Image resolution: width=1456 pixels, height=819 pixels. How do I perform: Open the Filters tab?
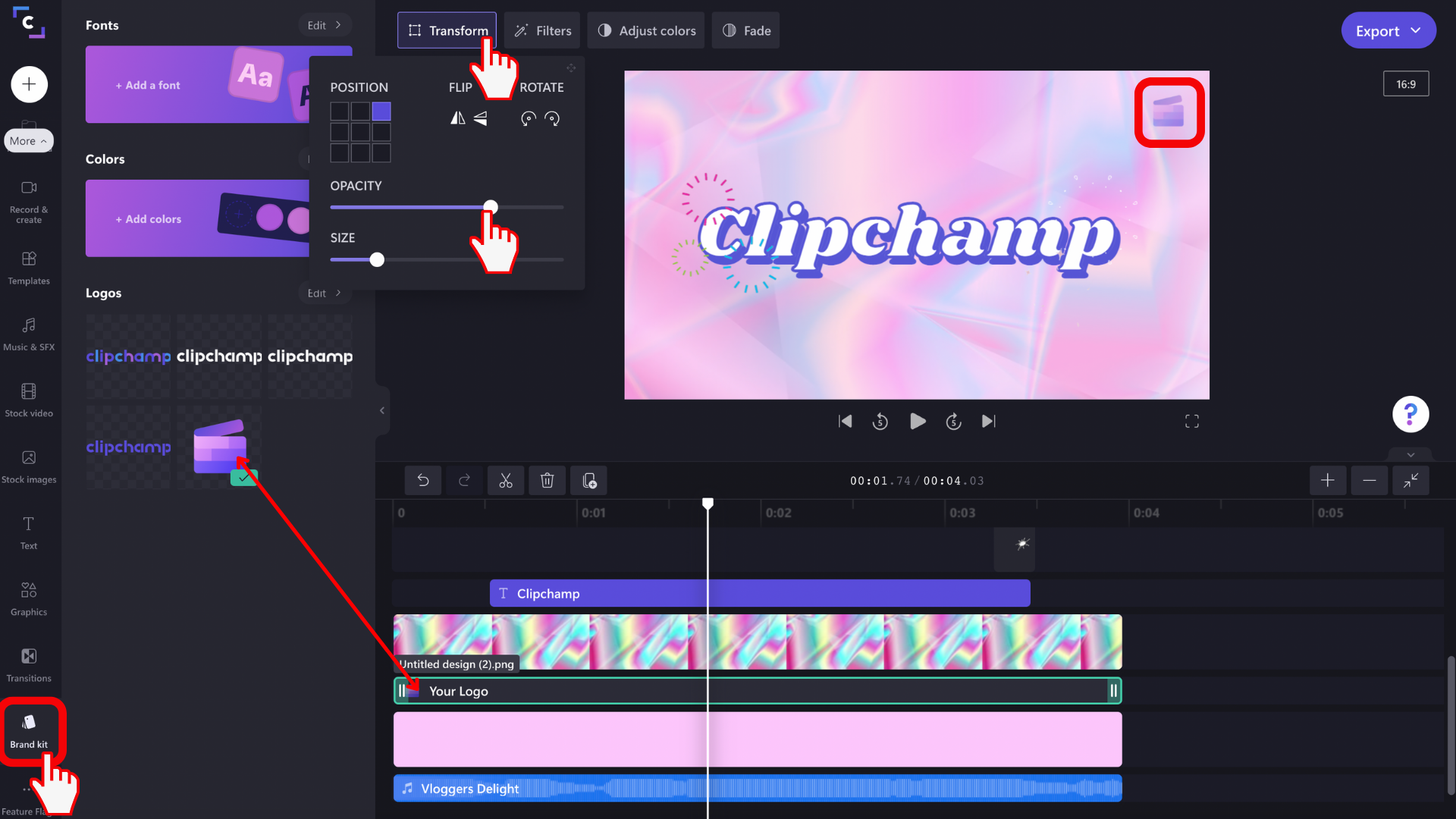pos(542,30)
